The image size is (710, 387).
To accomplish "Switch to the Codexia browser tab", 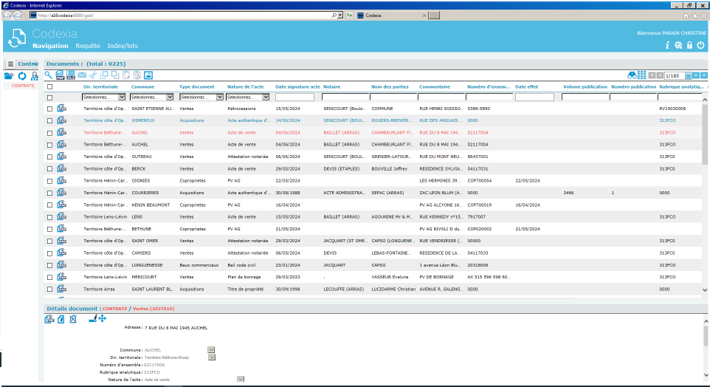I will (391, 15).
